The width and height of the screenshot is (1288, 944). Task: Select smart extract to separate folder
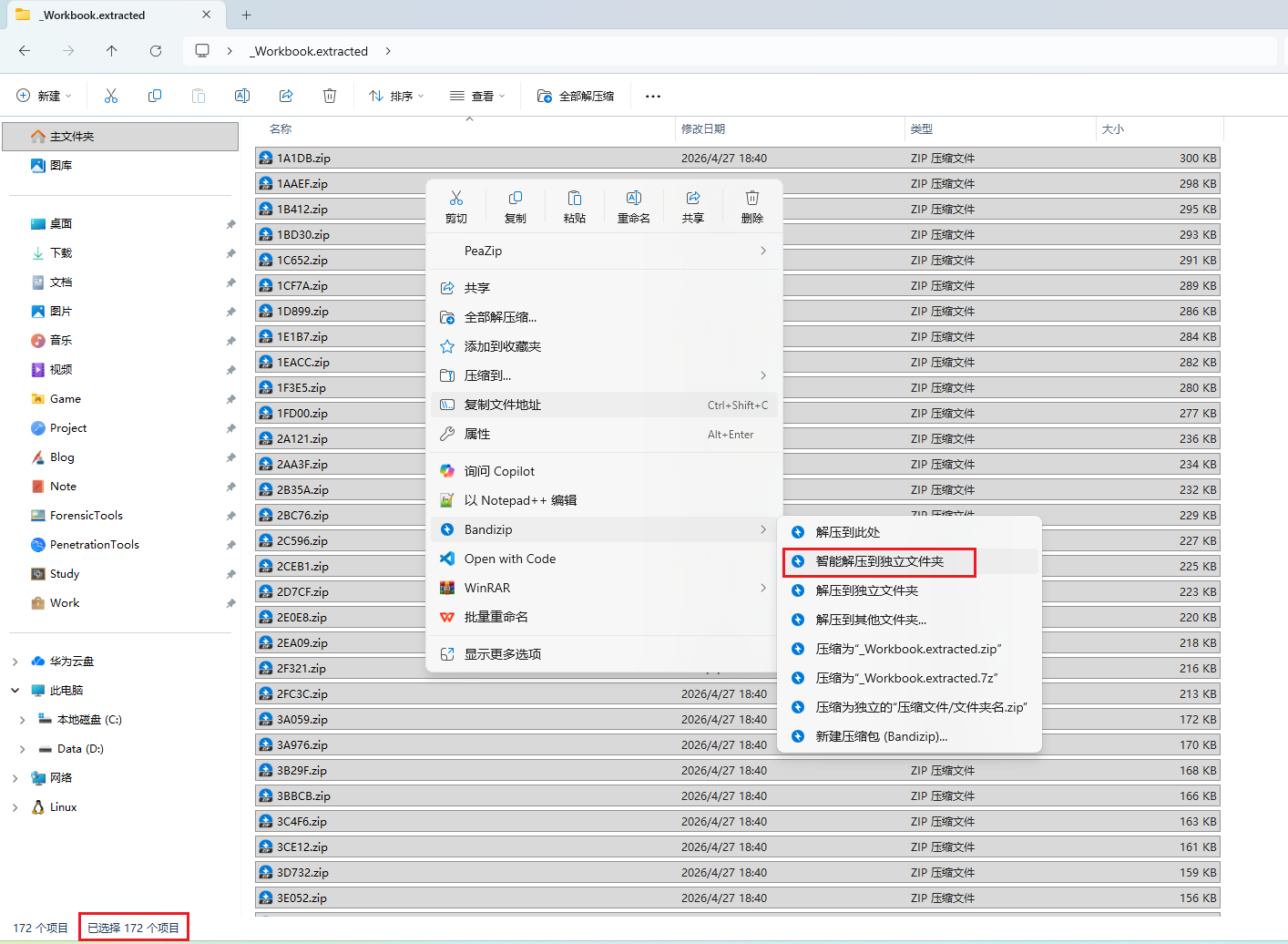[x=879, y=561]
